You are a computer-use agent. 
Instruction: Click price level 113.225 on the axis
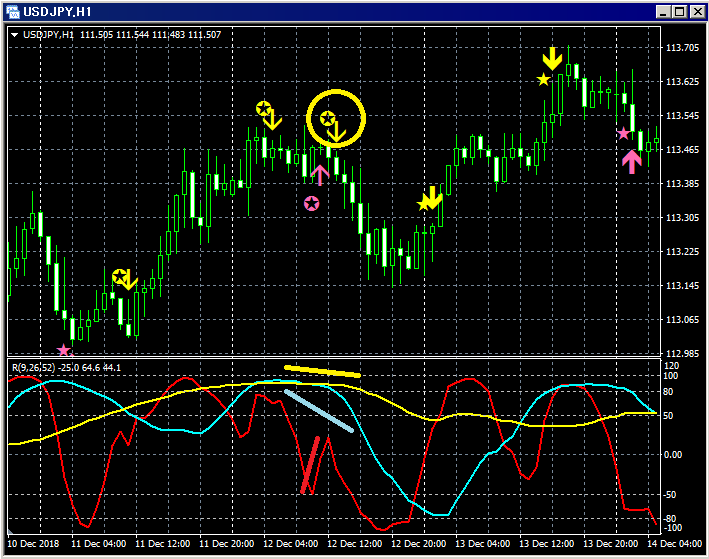click(x=682, y=252)
